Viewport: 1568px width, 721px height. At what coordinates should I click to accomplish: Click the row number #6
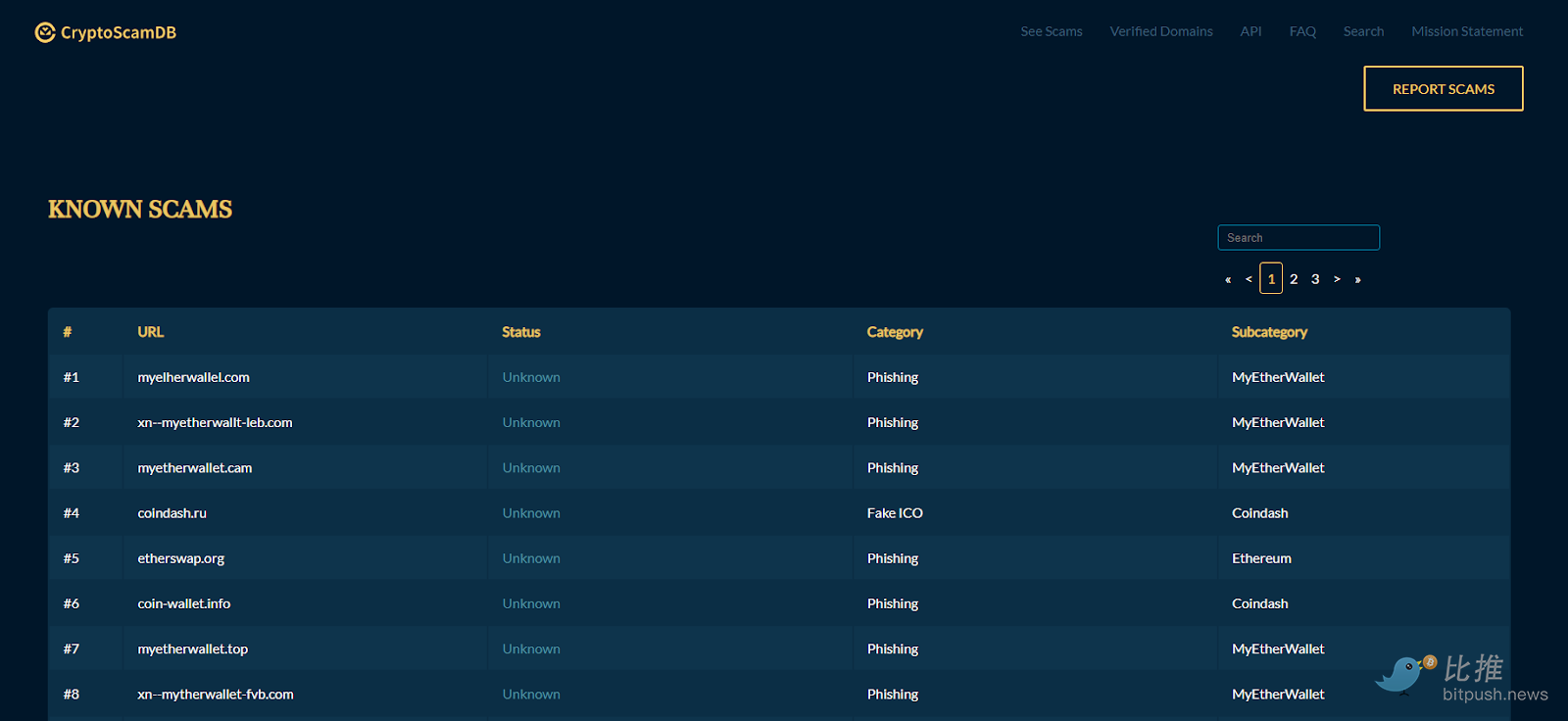coord(72,603)
